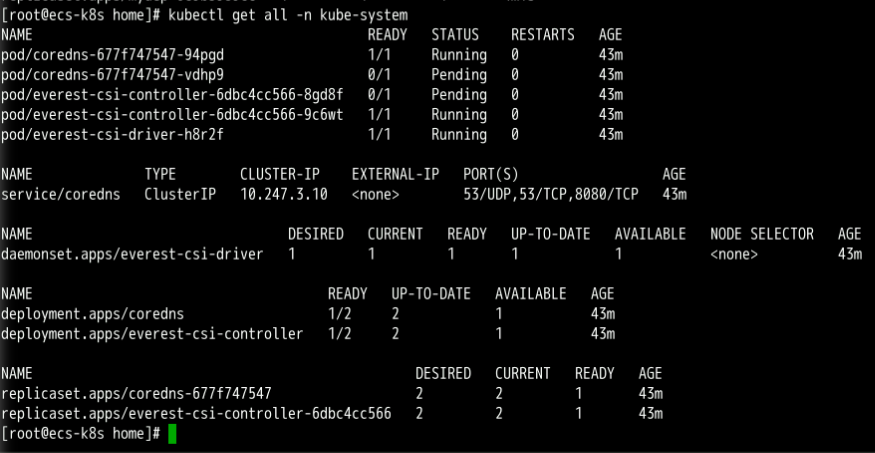Click the Pending status of coredns-vdhp9 pod
Viewport: 875px width, 453px height.
[459, 74]
